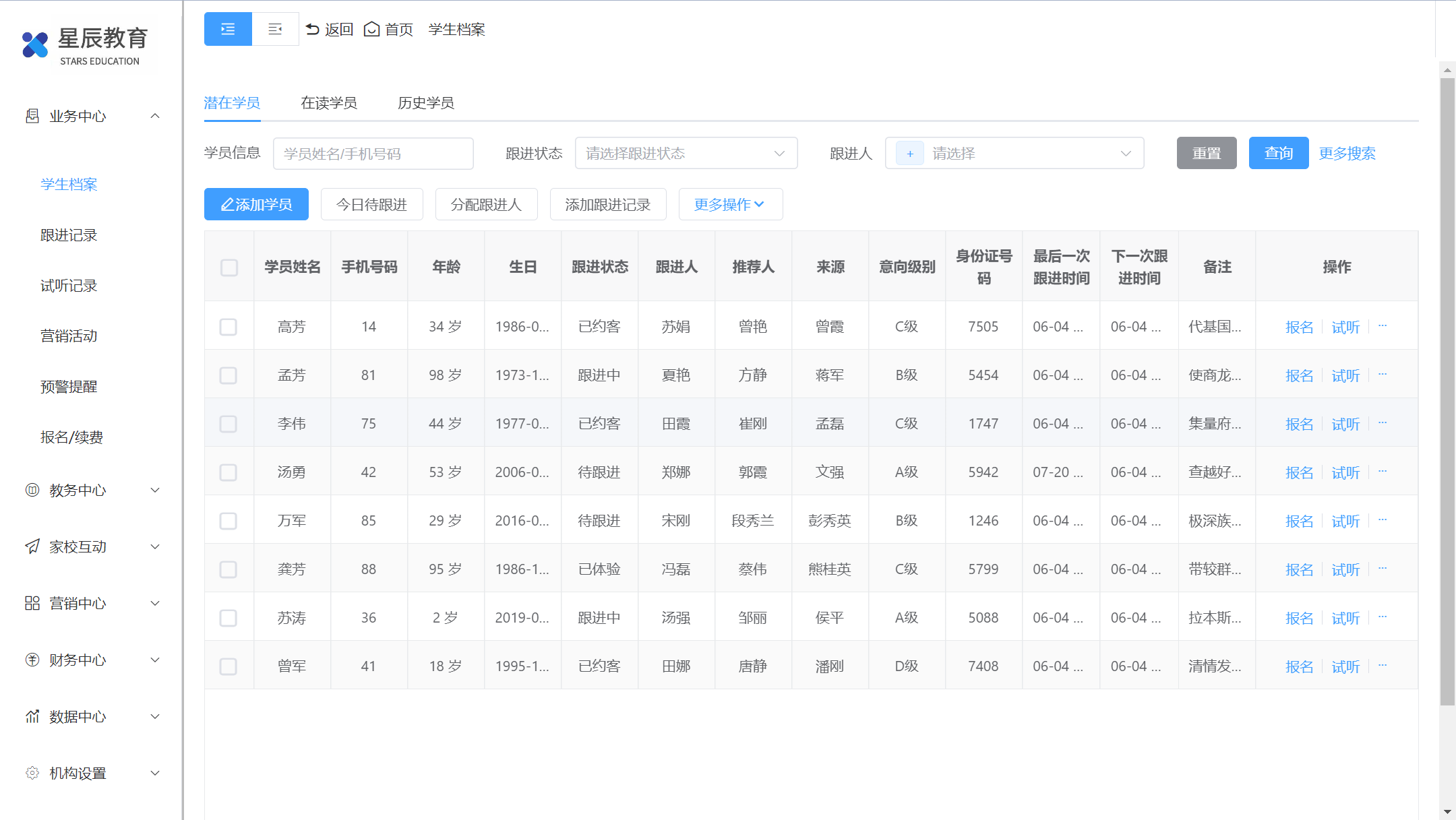Select the 潜在学员 tab
Viewport: 1456px width, 820px height.
pyautogui.click(x=232, y=102)
